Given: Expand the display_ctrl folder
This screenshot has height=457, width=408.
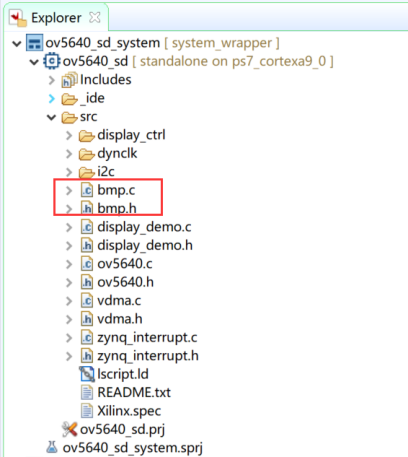Looking at the screenshot, I should (69, 135).
